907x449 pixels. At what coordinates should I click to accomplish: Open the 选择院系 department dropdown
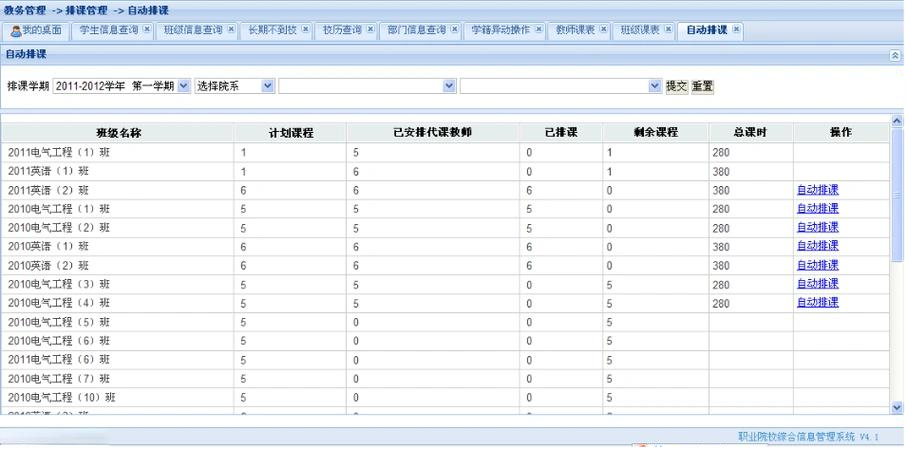[x=234, y=86]
